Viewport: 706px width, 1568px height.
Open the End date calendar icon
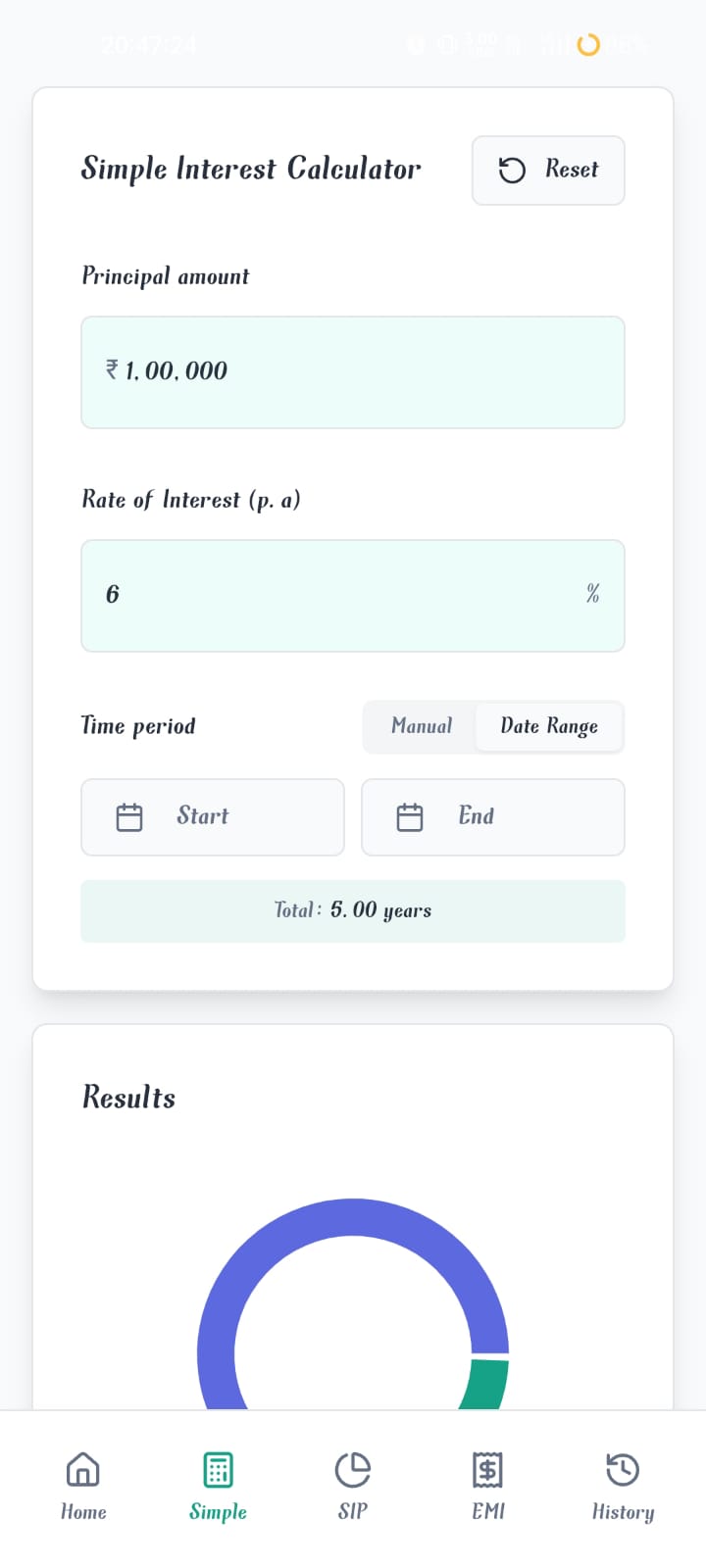(410, 816)
